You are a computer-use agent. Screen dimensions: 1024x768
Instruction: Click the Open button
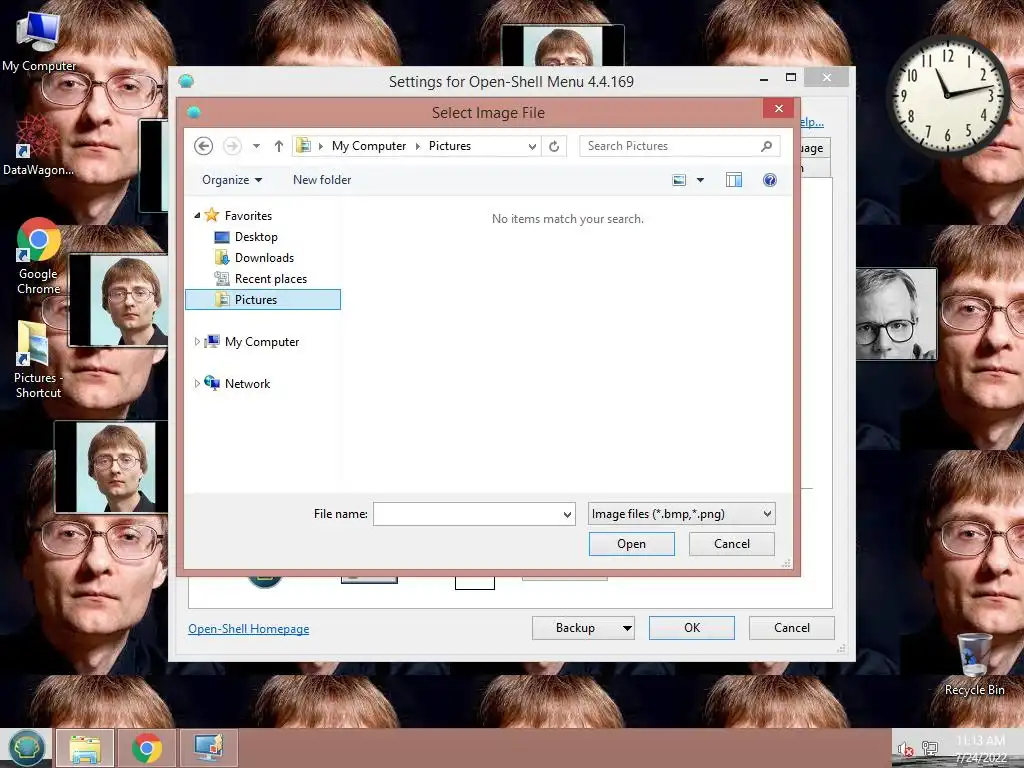[x=632, y=544]
